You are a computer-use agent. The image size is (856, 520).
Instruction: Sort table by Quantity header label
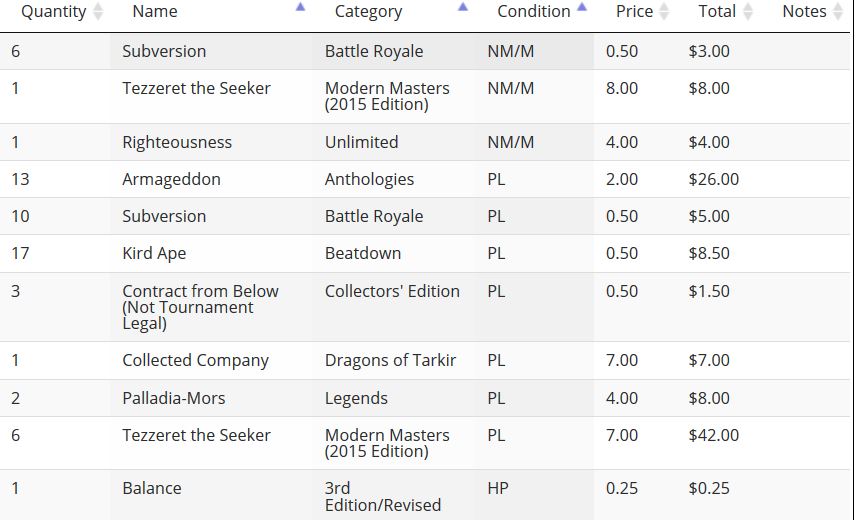tap(54, 12)
